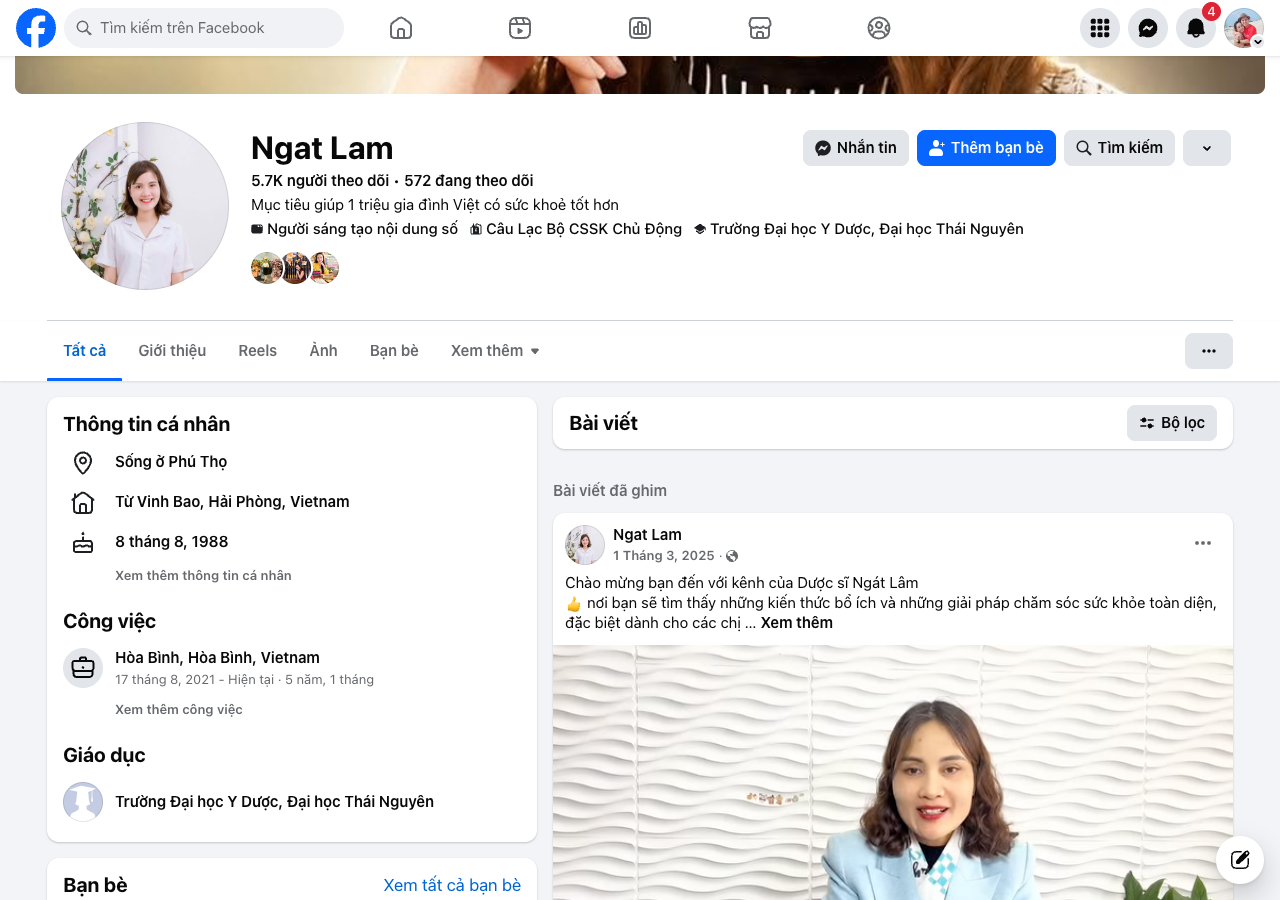The height and width of the screenshot is (900, 1280).
Task: Click the Hòa Bình, Hòa Bình, Vietnam workplace
Action: [x=217, y=658]
